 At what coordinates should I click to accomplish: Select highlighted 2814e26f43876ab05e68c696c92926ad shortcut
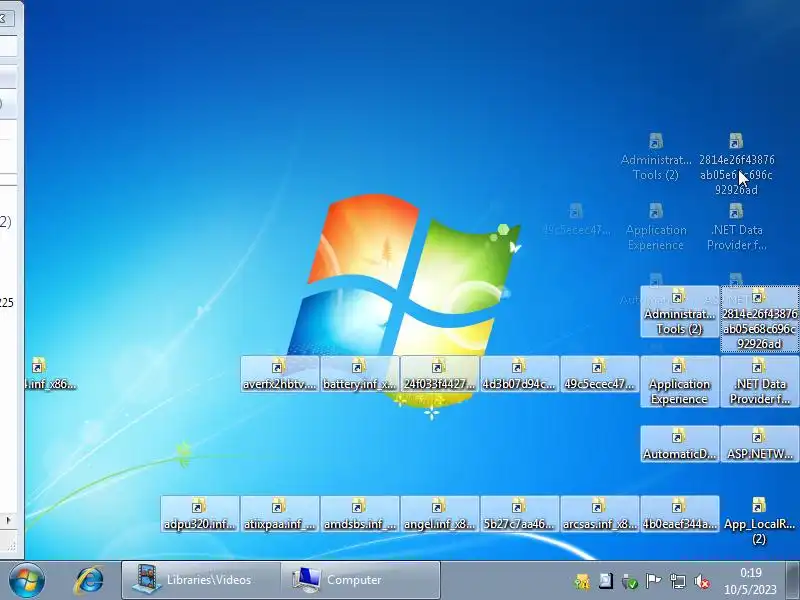(x=760, y=319)
